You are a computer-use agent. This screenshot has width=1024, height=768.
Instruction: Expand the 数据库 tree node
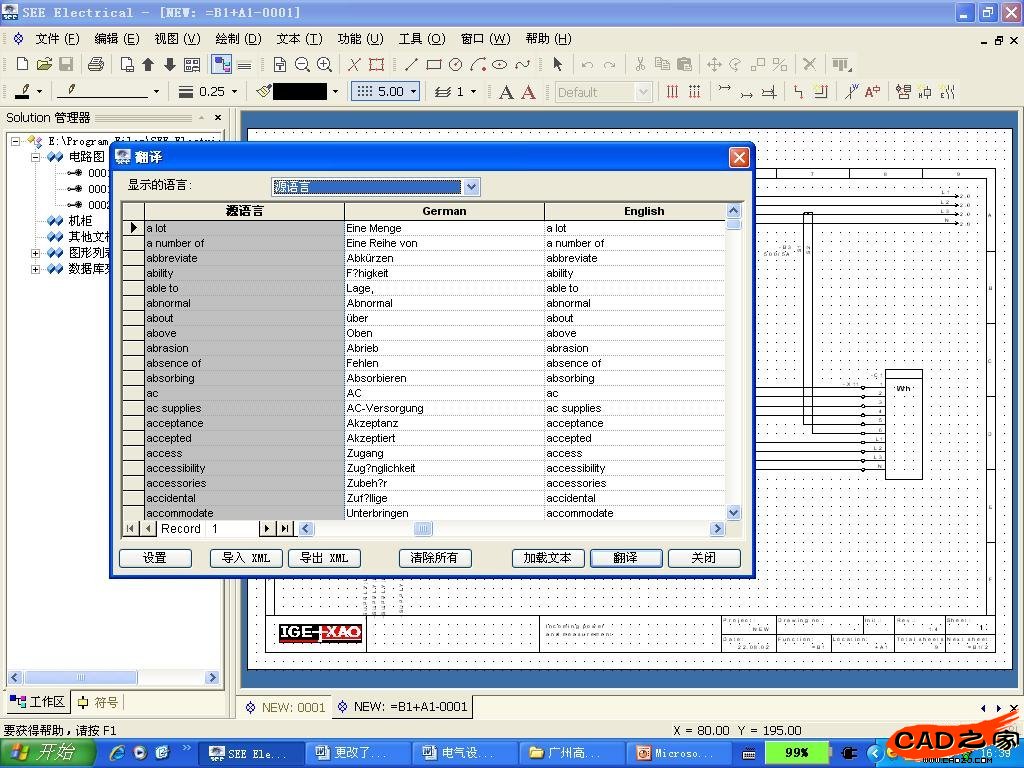(x=36, y=269)
